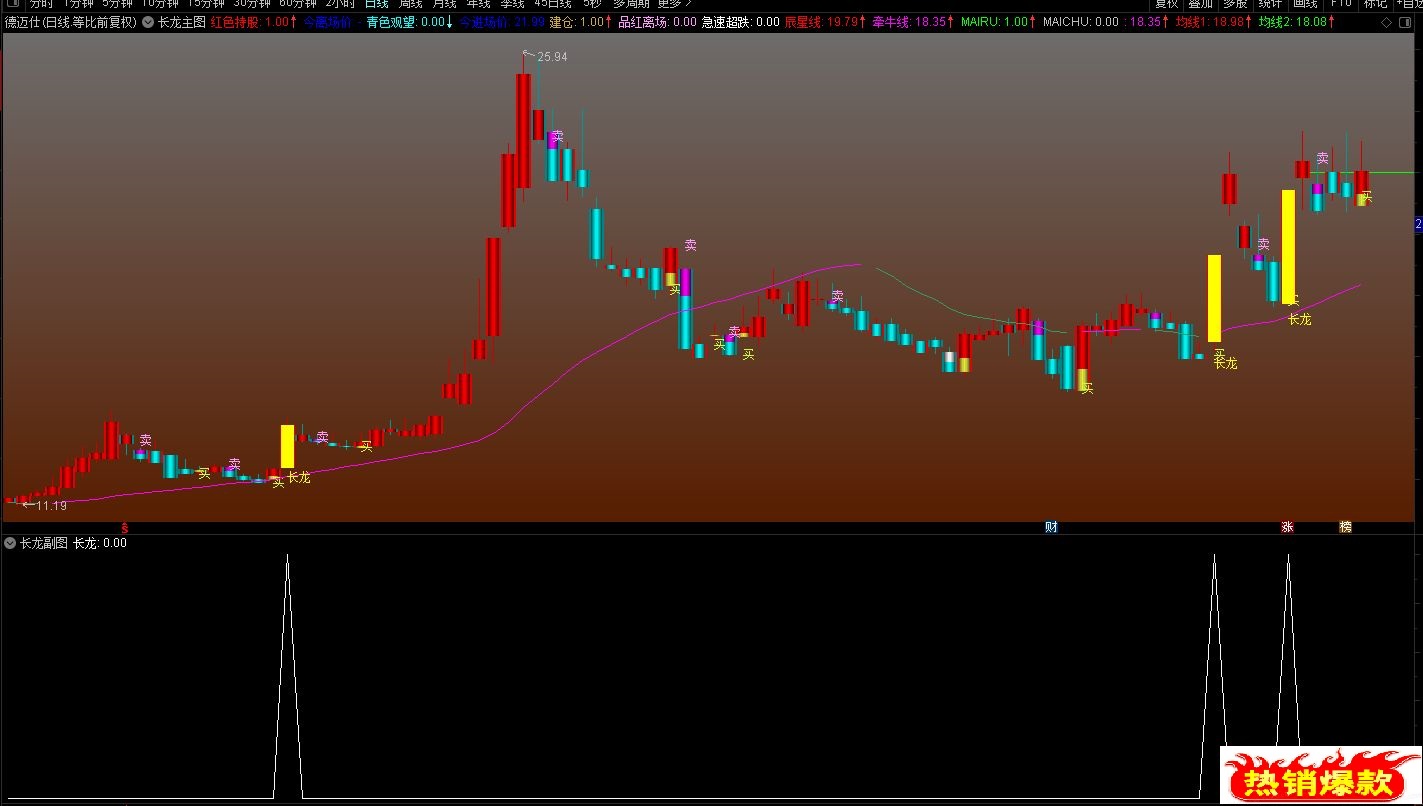Click the 统计 statistics button
1423x806 pixels.
1269,4
